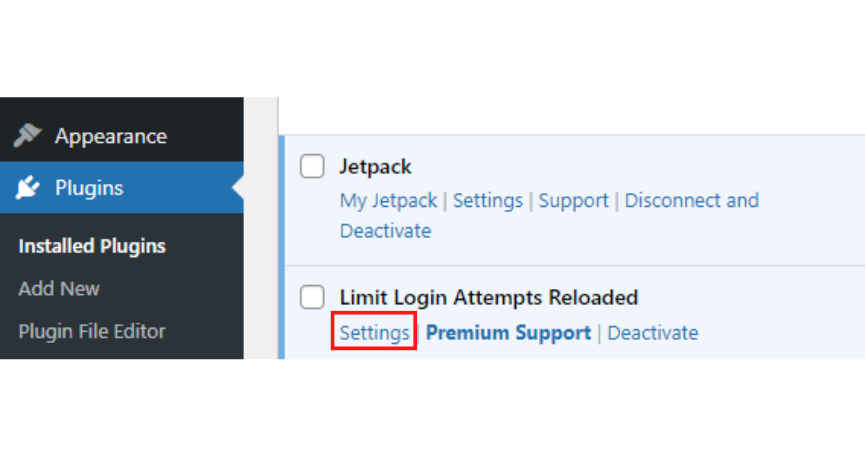Open the Add New plugin page
The width and height of the screenshot is (865, 456).
(x=59, y=288)
